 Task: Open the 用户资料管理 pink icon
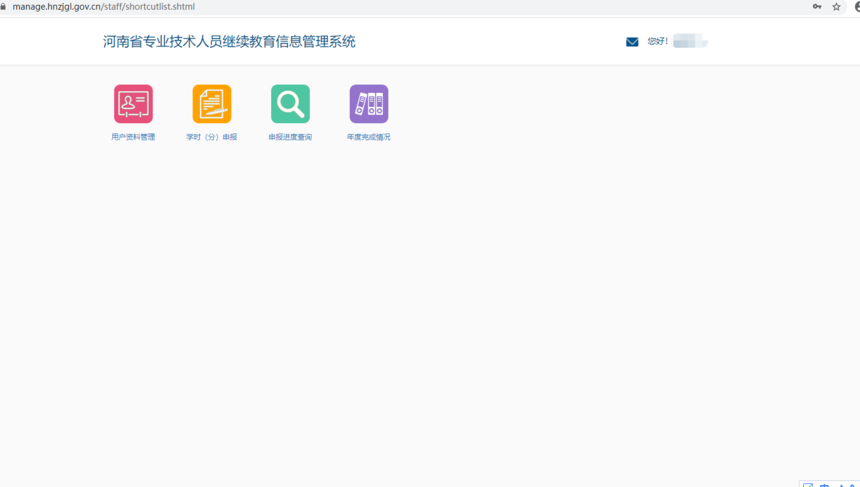tap(133, 104)
